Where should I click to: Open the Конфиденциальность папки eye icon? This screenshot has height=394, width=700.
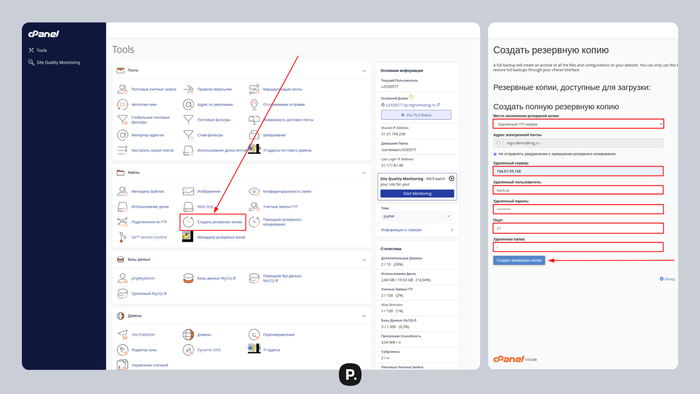pyautogui.click(x=254, y=191)
